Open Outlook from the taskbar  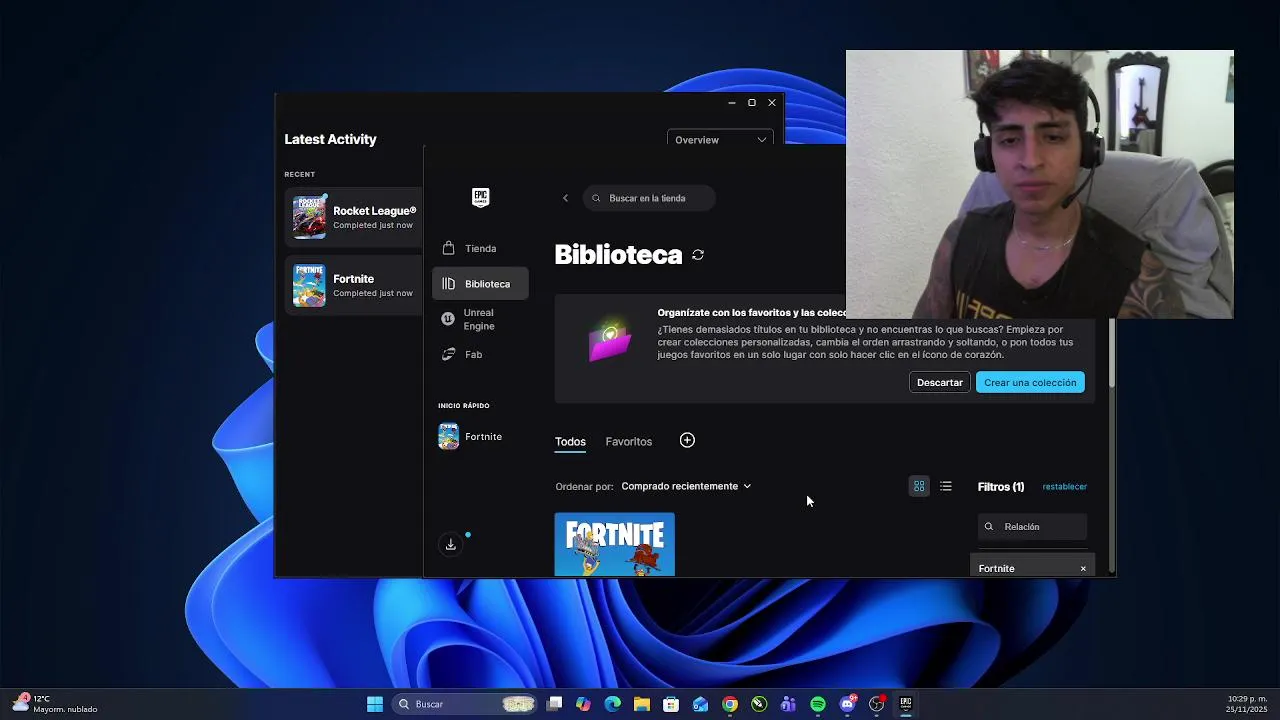pyautogui.click(x=700, y=704)
